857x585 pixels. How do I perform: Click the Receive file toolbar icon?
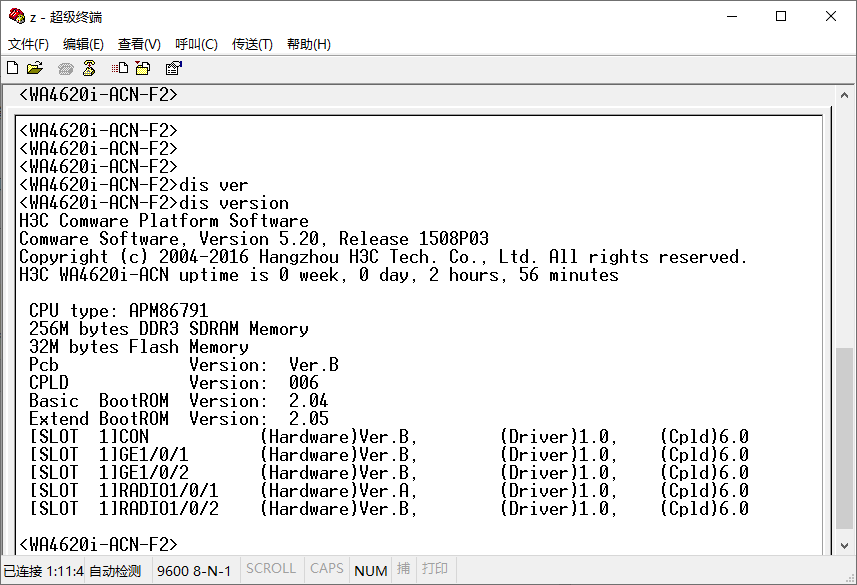tap(143, 68)
